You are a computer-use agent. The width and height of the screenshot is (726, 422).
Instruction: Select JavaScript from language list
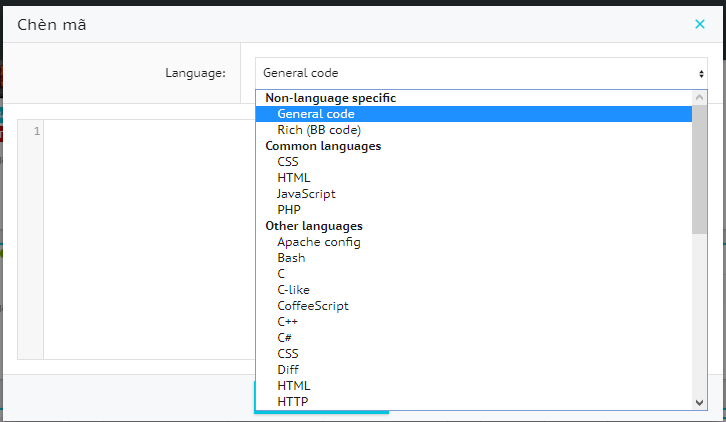pyautogui.click(x=306, y=194)
